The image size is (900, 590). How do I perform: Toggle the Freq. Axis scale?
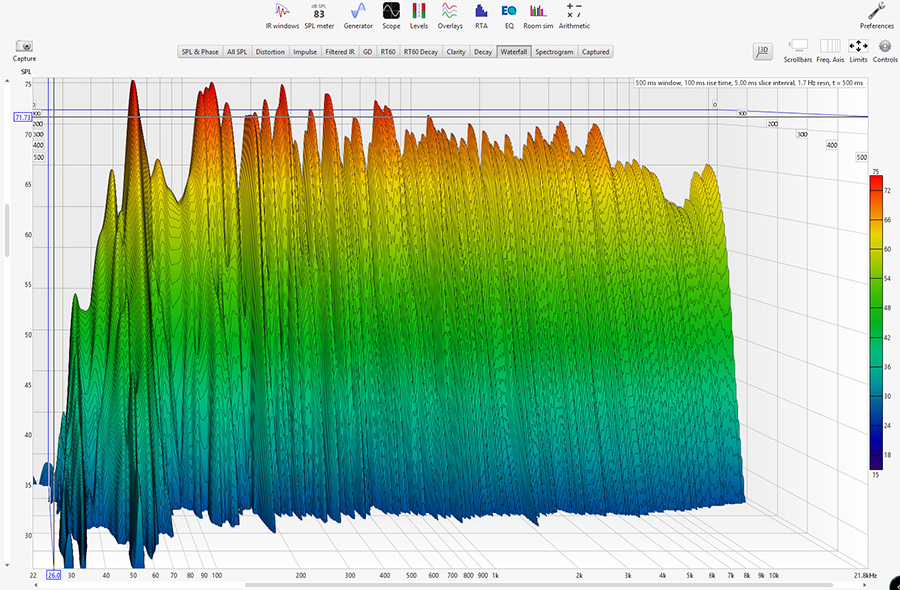(830, 49)
